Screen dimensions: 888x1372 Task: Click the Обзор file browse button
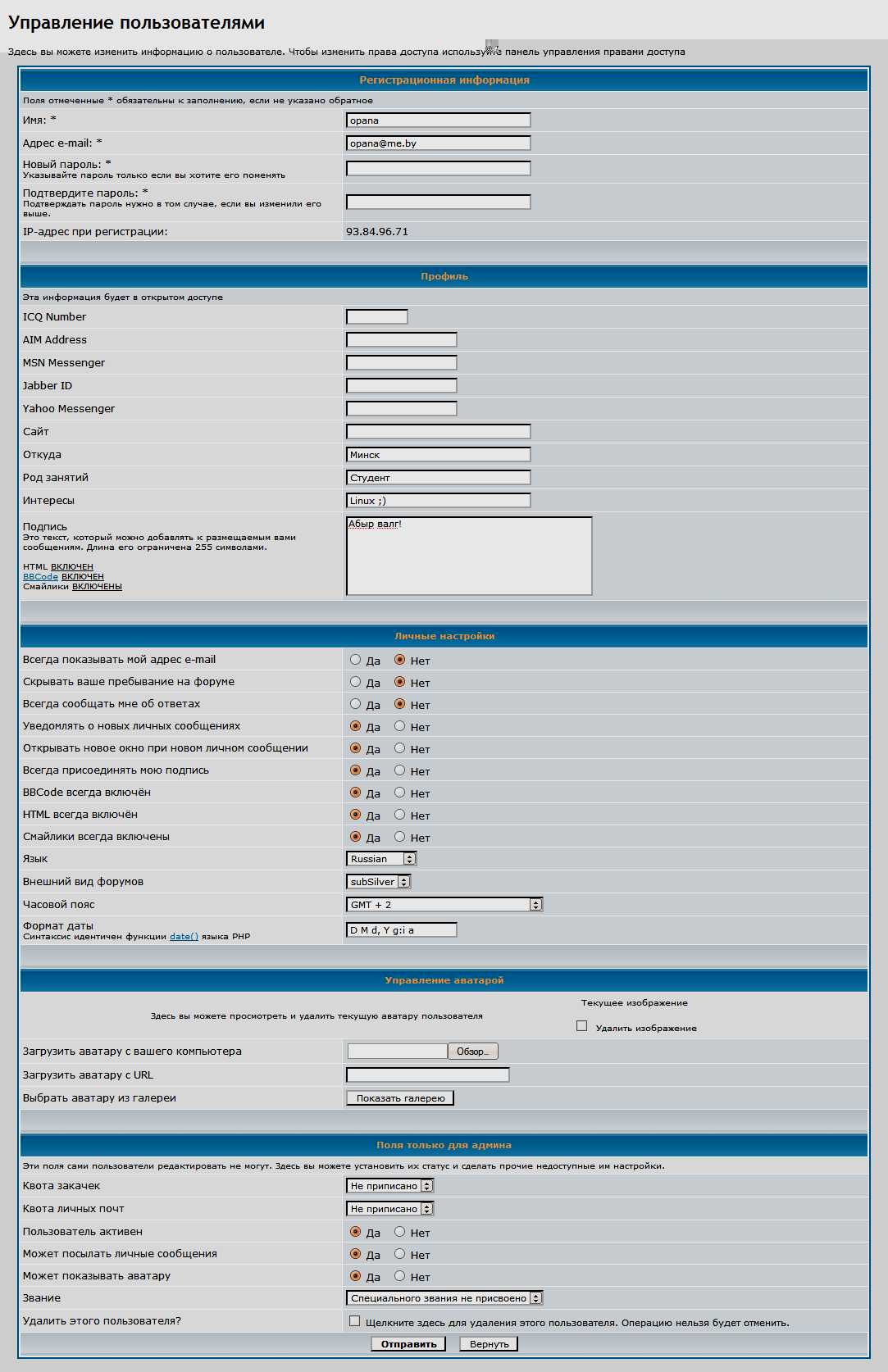point(472,1052)
